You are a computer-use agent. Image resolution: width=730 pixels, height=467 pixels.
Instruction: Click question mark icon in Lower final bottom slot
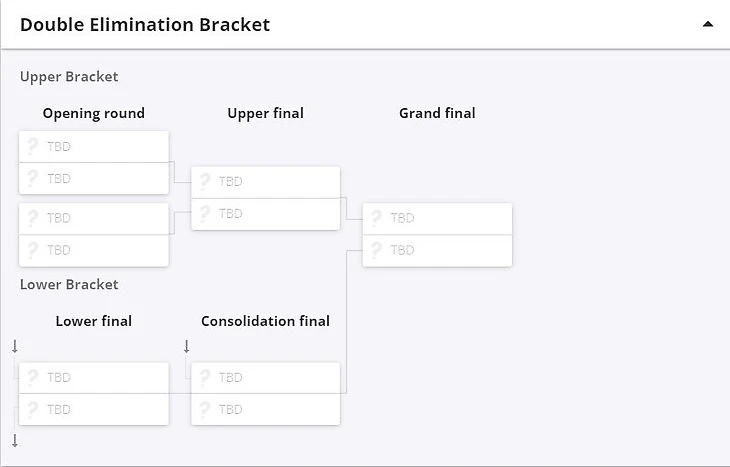click(x=32, y=409)
